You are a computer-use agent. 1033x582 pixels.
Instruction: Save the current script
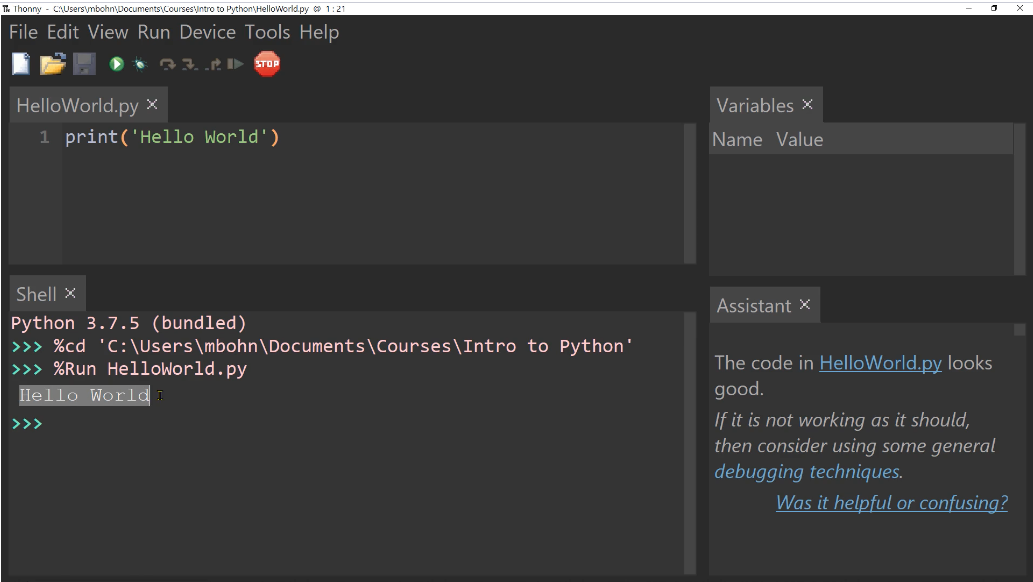(85, 63)
